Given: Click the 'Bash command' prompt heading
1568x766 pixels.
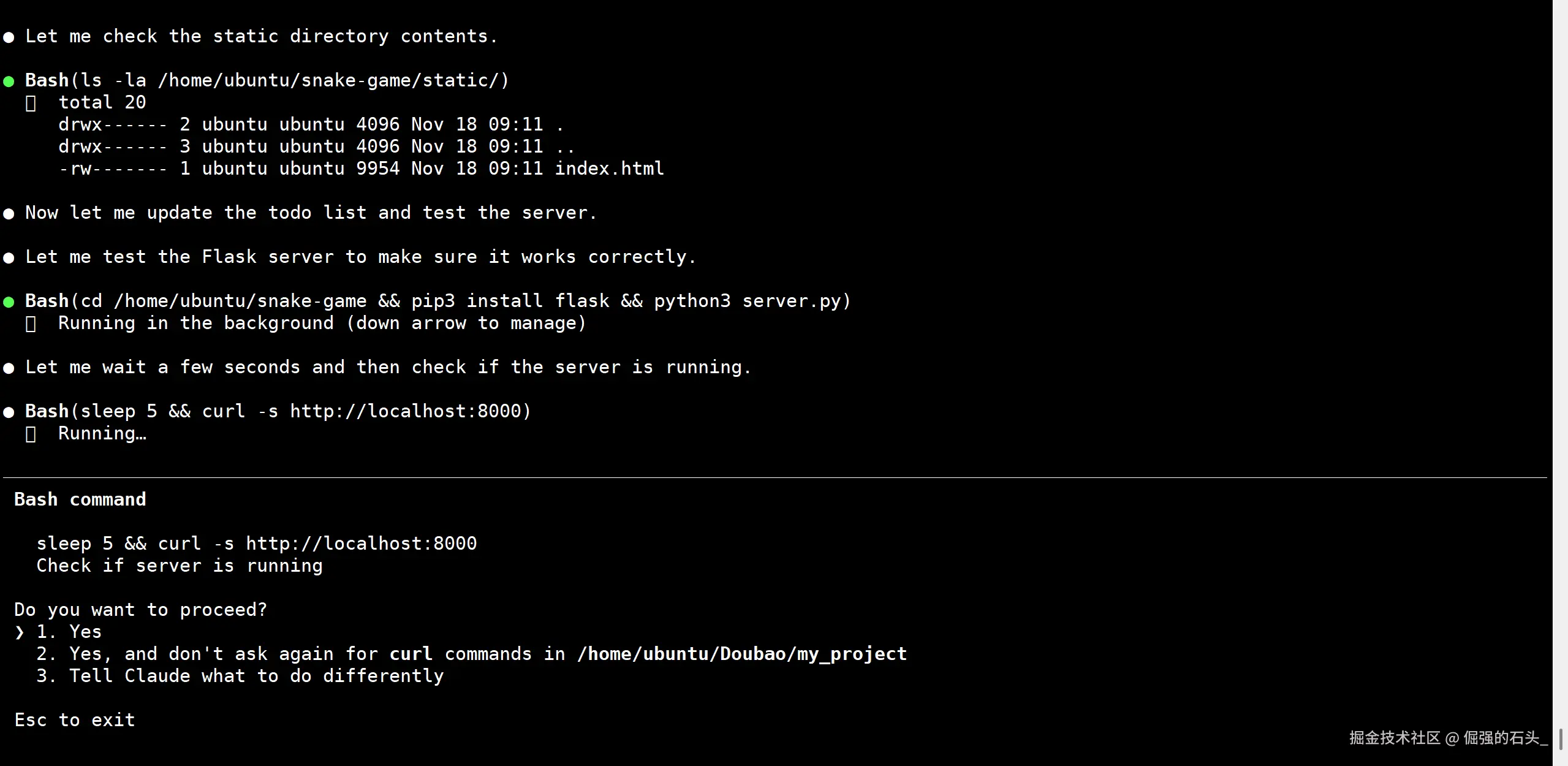Looking at the screenshot, I should point(80,499).
